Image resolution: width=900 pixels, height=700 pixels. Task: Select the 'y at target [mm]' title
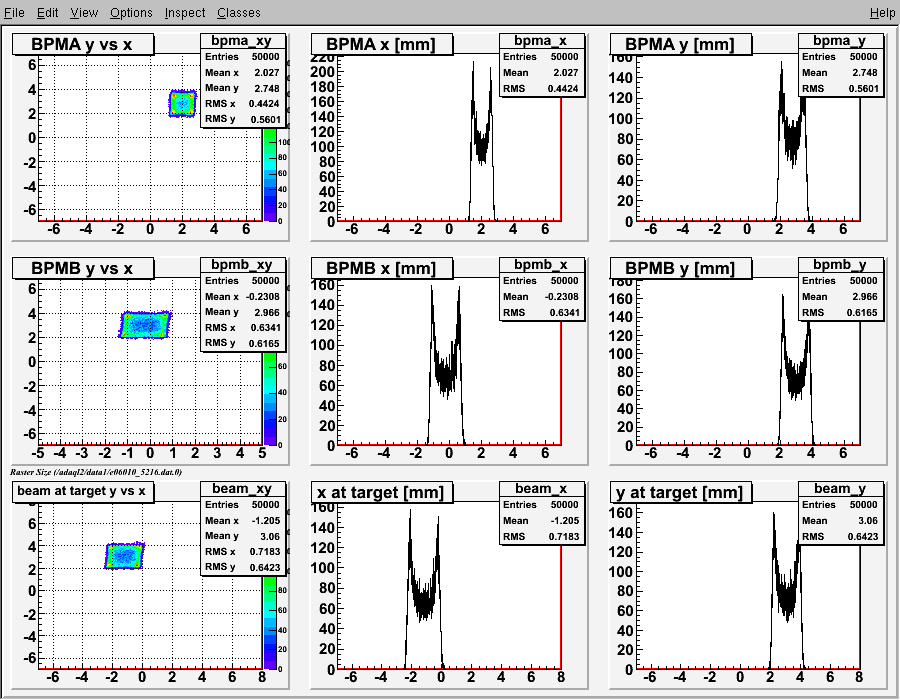pos(680,492)
